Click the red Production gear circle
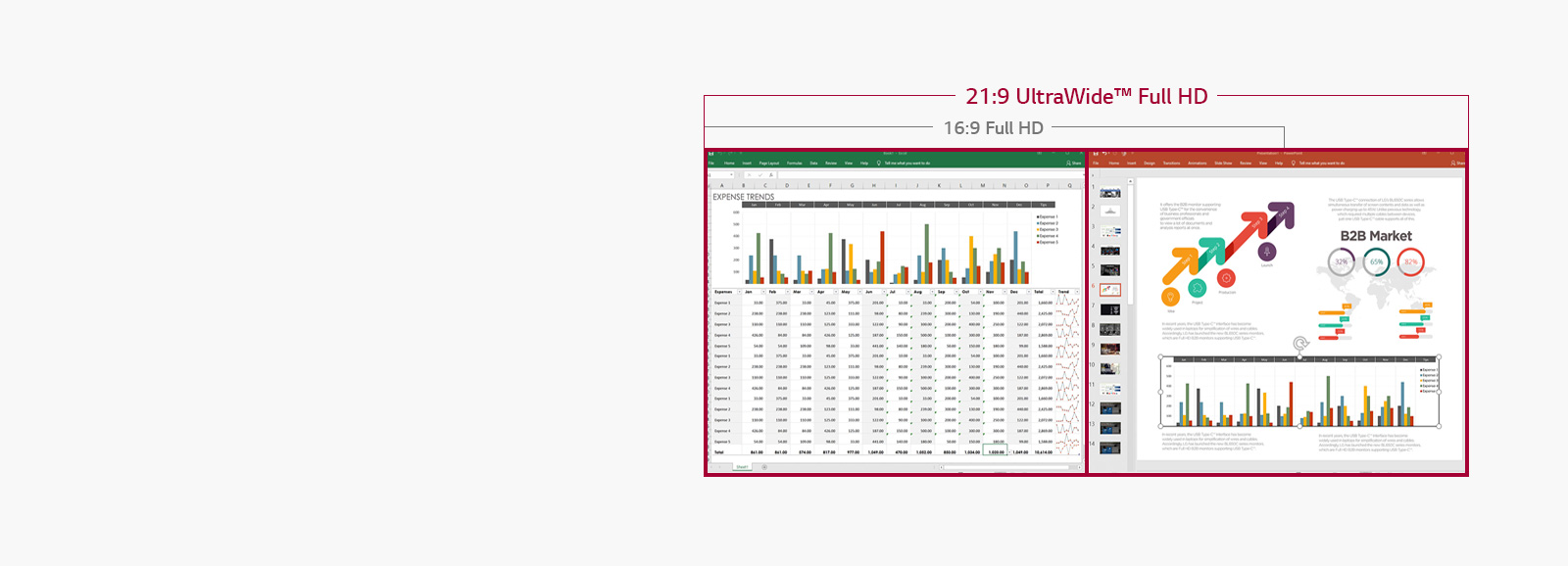The image size is (1568, 566). click(1226, 279)
